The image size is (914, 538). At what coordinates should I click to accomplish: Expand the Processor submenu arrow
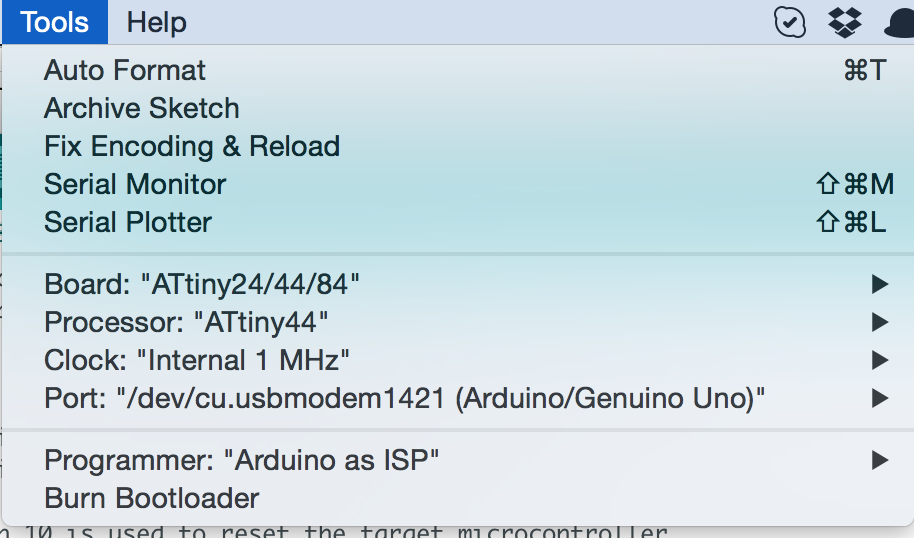coord(880,322)
